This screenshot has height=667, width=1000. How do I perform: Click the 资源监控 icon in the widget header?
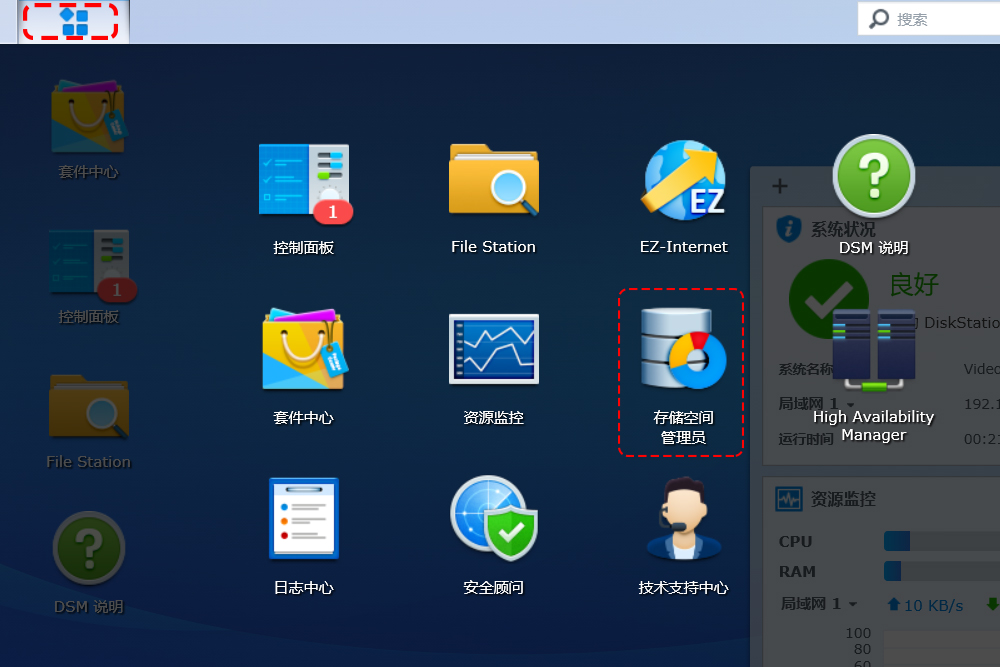click(789, 499)
